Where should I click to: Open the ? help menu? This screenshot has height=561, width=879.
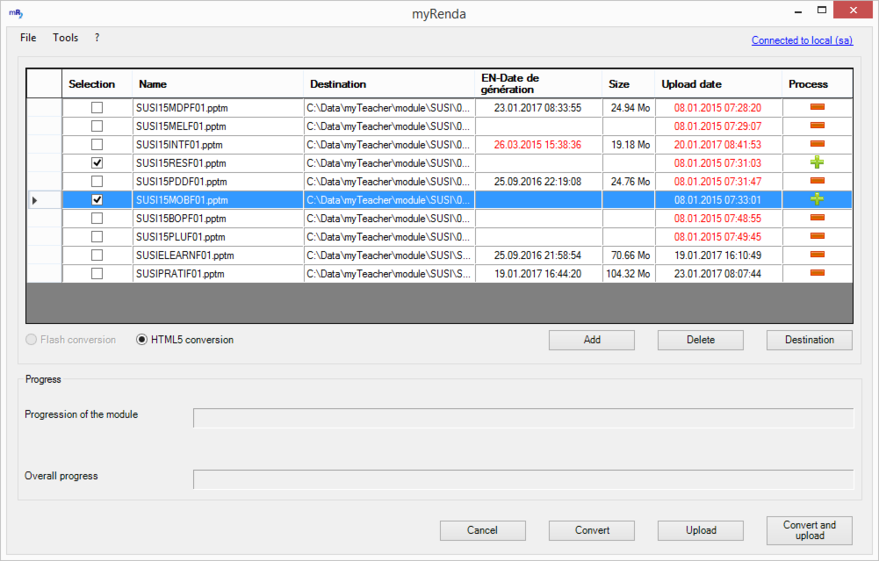click(x=97, y=38)
